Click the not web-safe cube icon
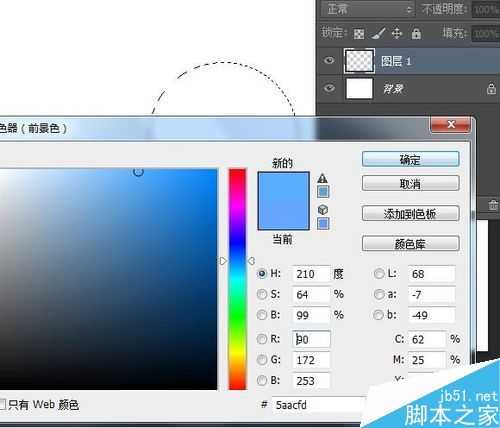The height and width of the screenshot is (428, 500). point(323,210)
